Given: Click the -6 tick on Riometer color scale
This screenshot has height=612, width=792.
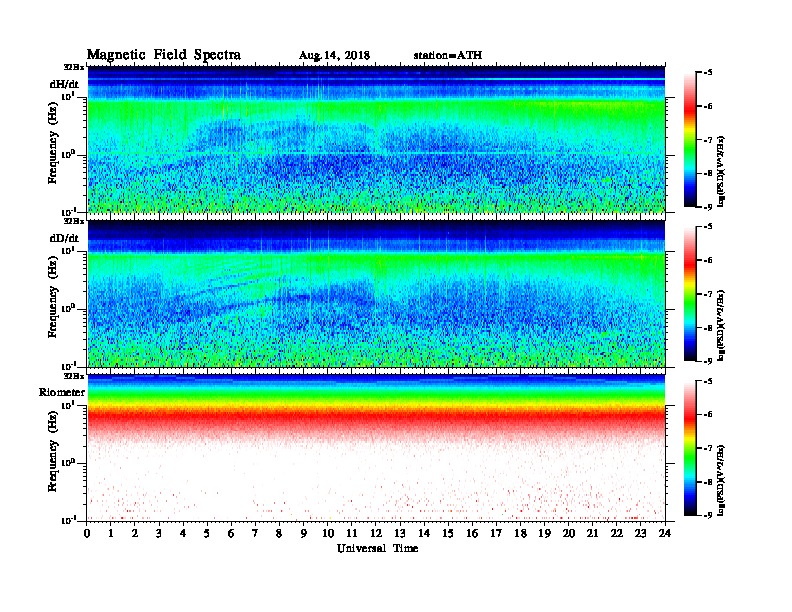Looking at the screenshot, I should (x=707, y=414).
